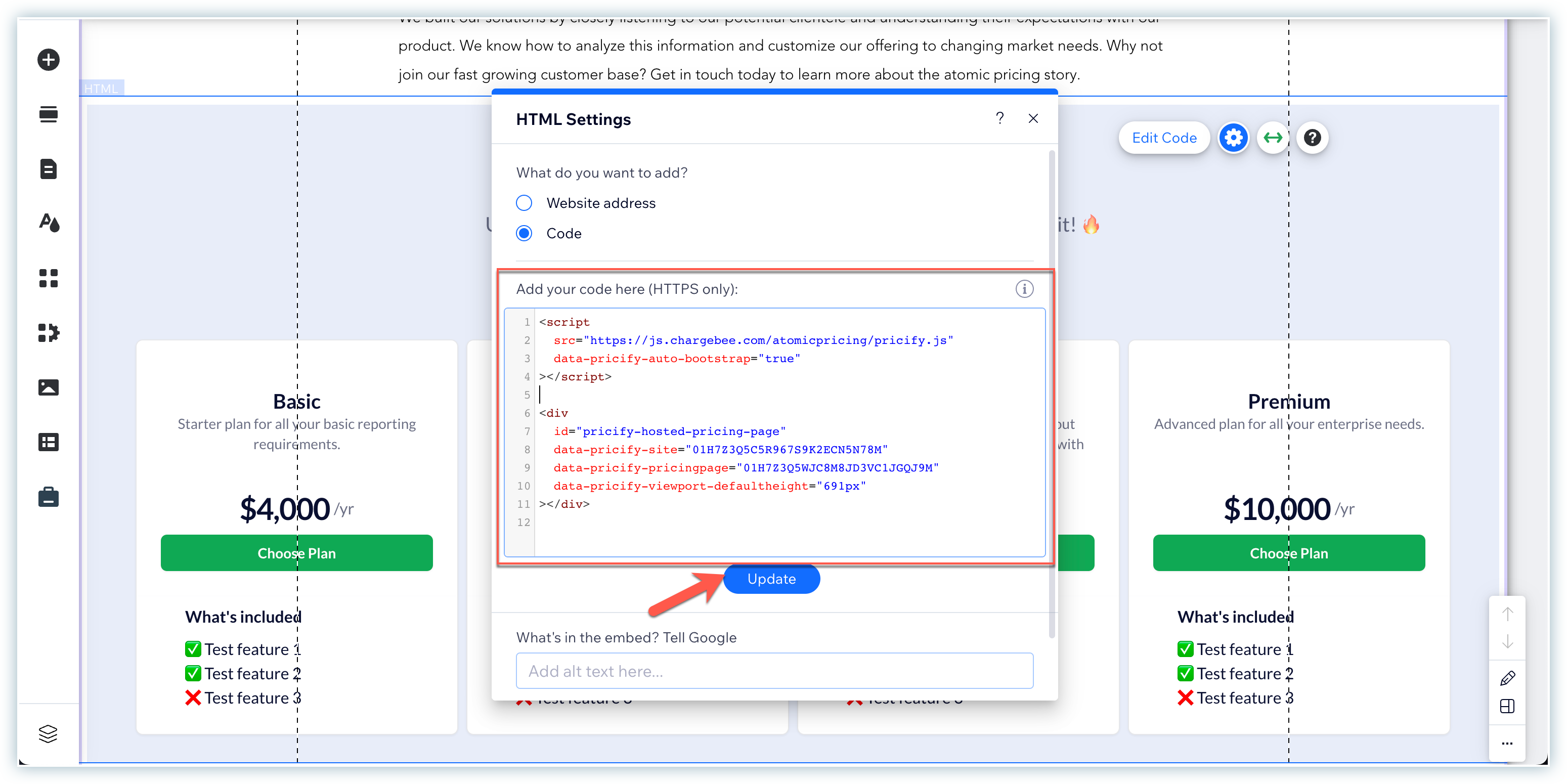
Task: Click the Edit Code button
Action: coord(1164,138)
